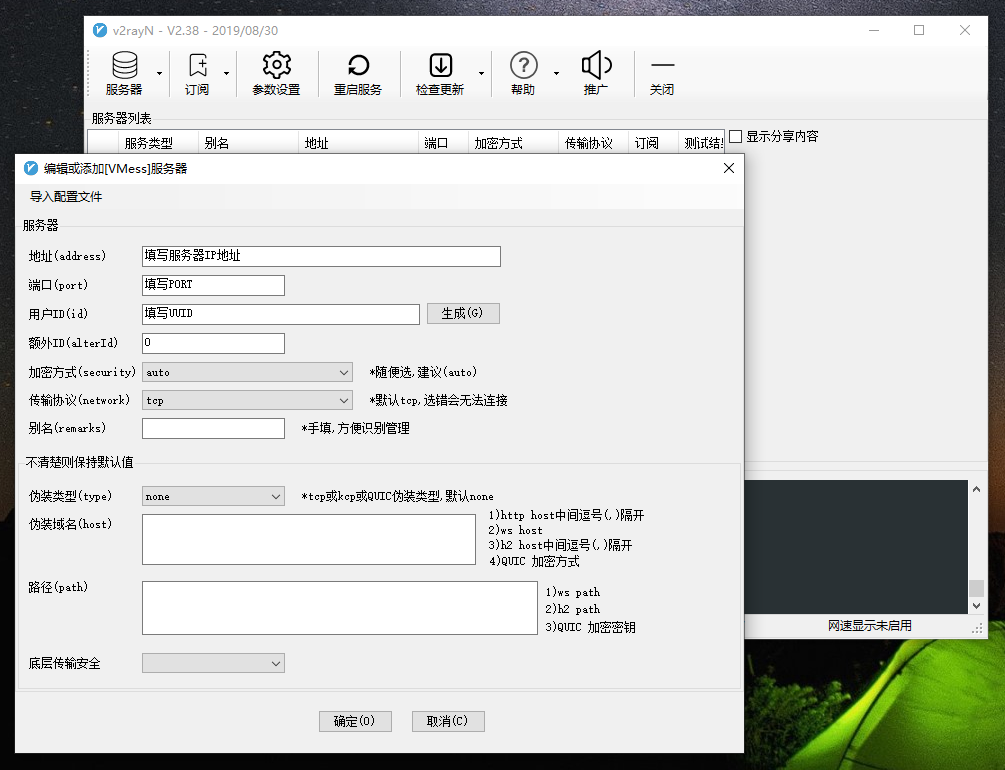Maximize the v2rayN main window
The width and height of the screenshot is (1005, 770).
[x=919, y=30]
